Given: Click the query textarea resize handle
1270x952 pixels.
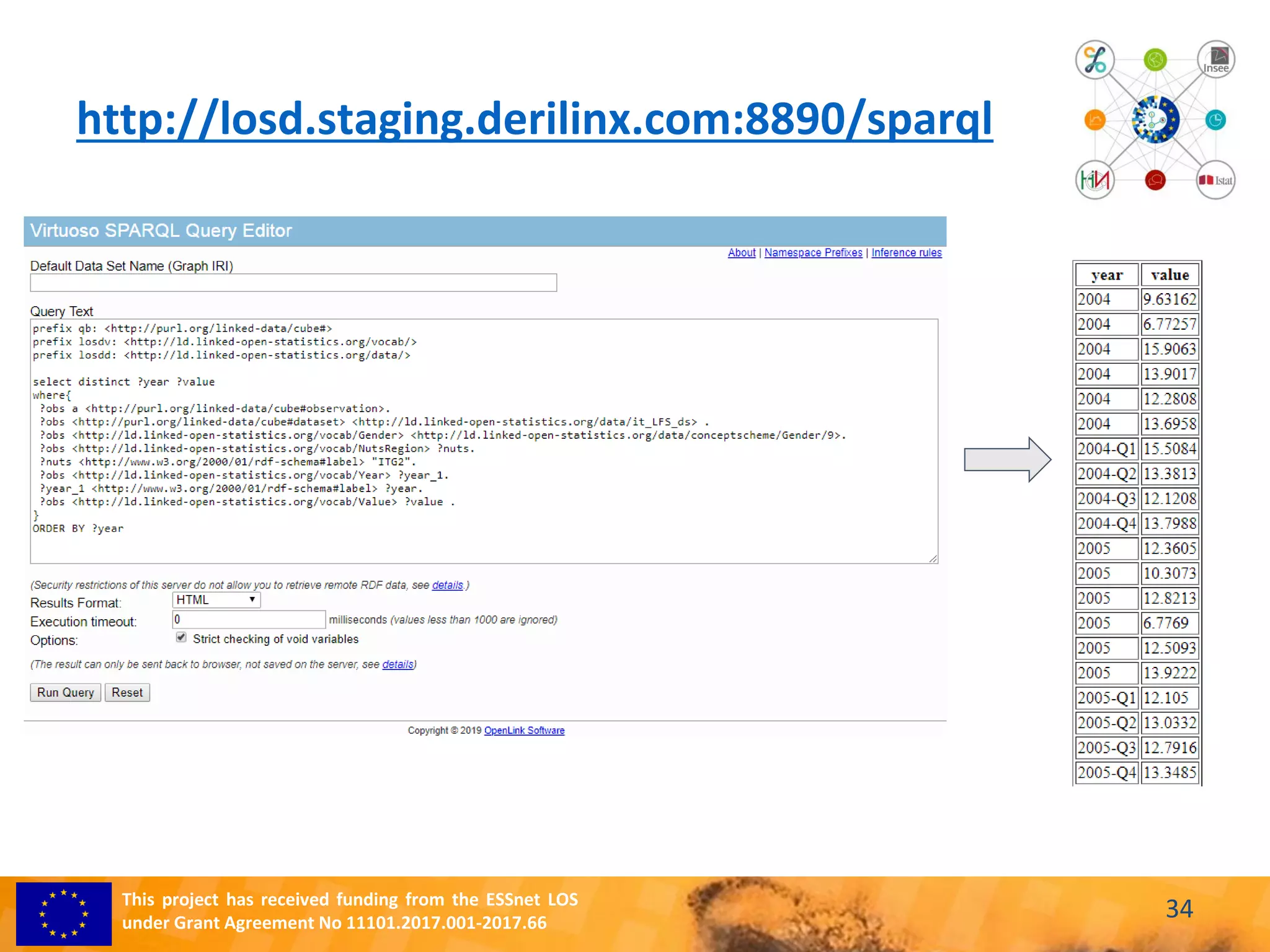Looking at the screenshot, I should [933, 558].
